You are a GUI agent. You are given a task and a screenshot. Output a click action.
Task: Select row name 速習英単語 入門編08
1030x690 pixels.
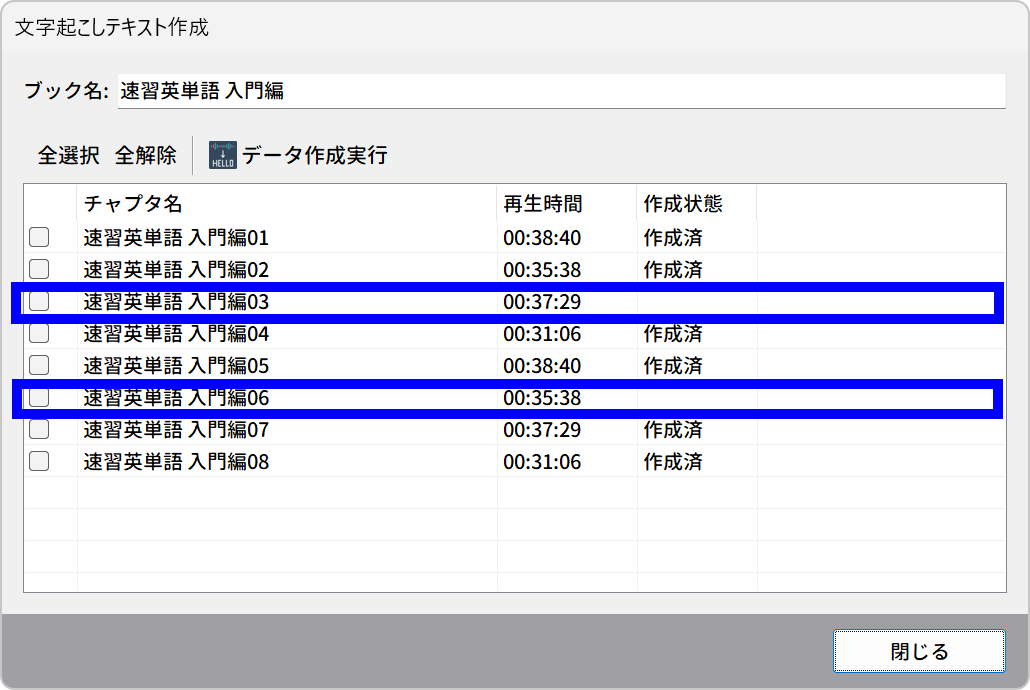pos(176,462)
